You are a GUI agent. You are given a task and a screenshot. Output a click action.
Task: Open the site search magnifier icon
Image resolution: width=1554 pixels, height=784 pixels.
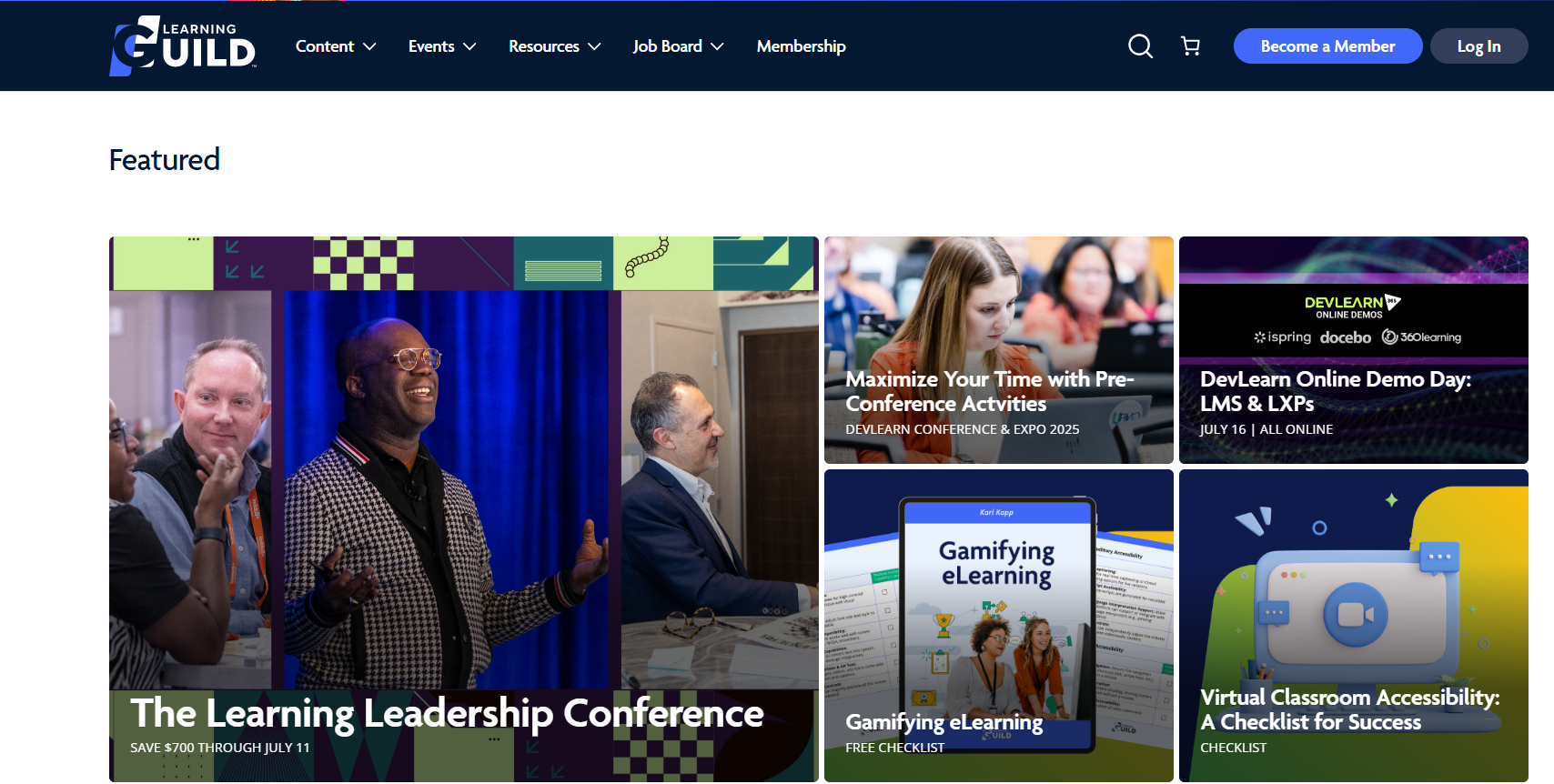pyautogui.click(x=1140, y=45)
